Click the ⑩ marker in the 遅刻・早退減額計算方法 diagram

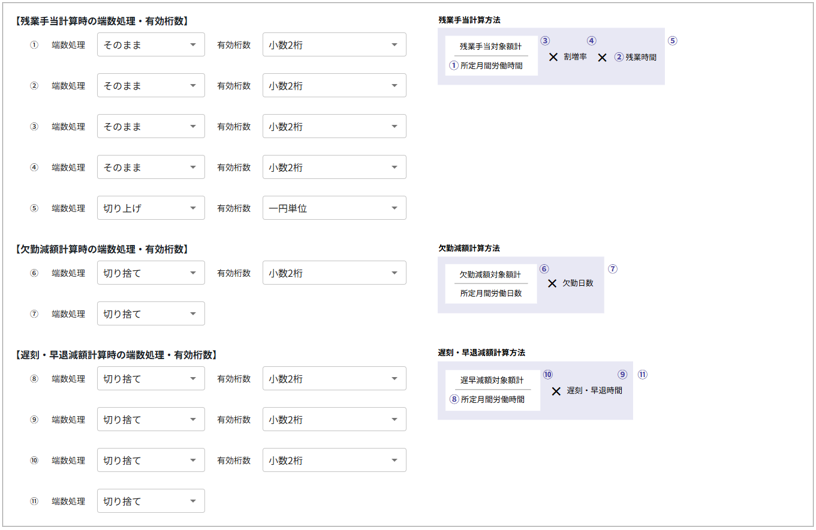[548, 375]
